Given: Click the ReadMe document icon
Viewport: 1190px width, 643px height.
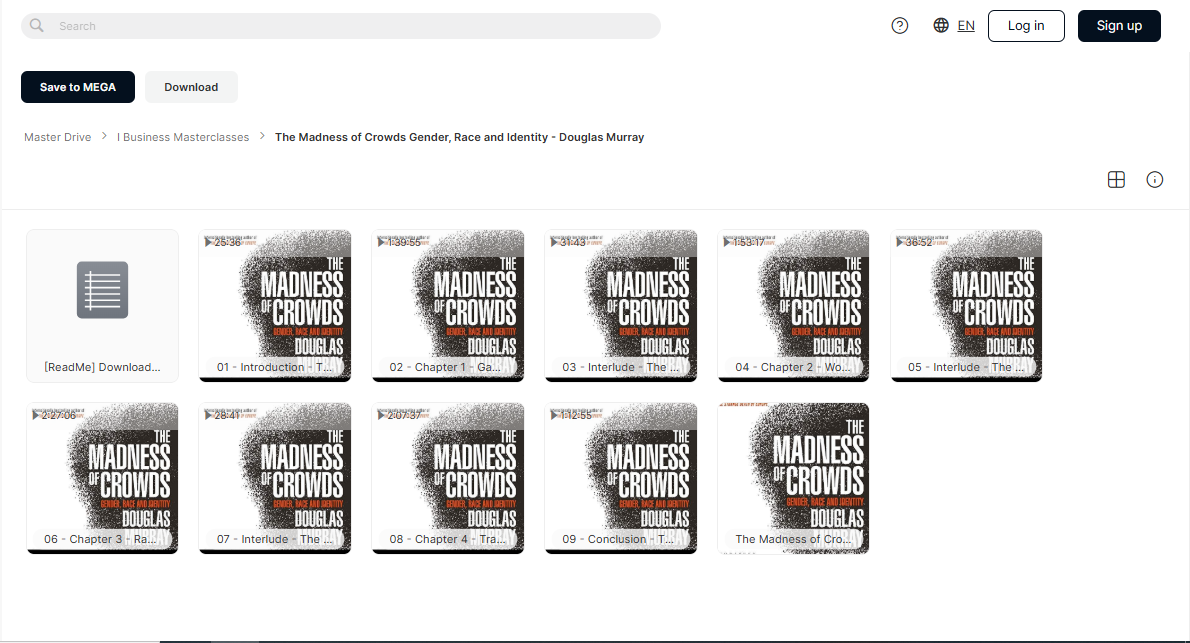Looking at the screenshot, I should 102,290.
